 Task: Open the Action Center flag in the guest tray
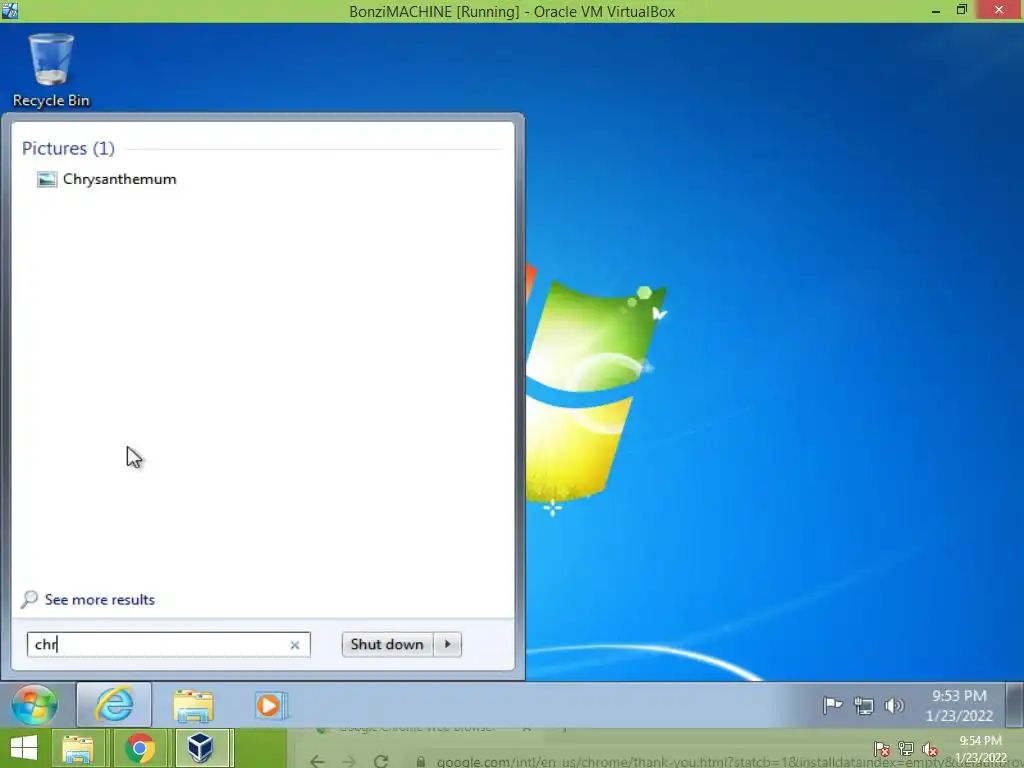[x=833, y=705]
